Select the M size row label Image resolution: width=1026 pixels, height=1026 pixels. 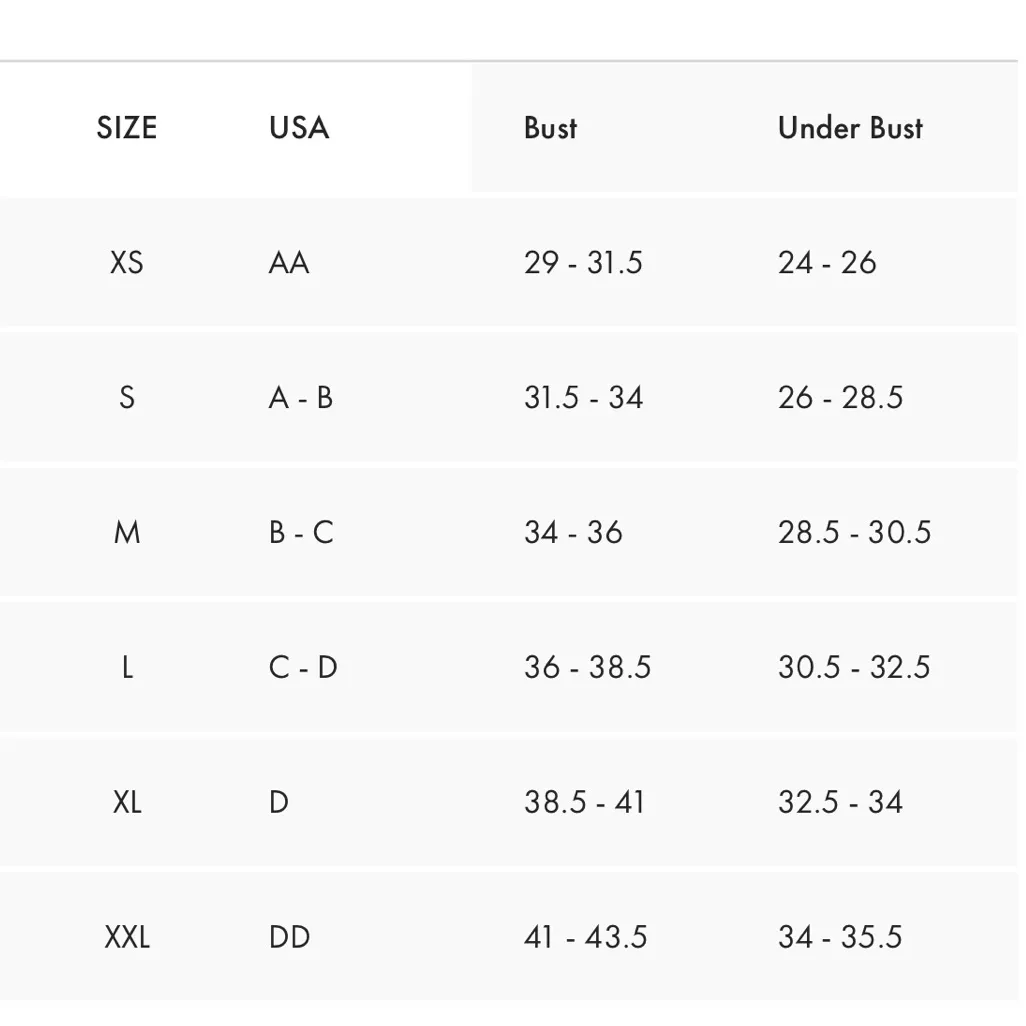(x=127, y=532)
